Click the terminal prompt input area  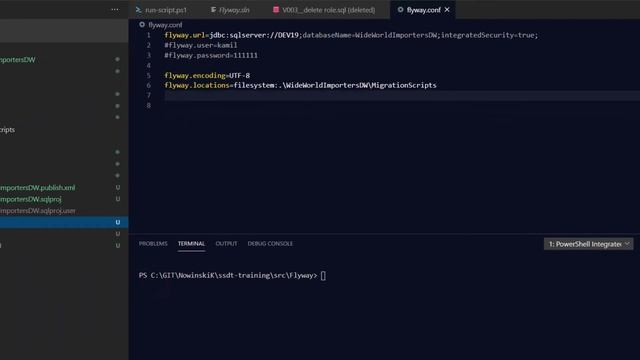pyautogui.click(x=323, y=276)
